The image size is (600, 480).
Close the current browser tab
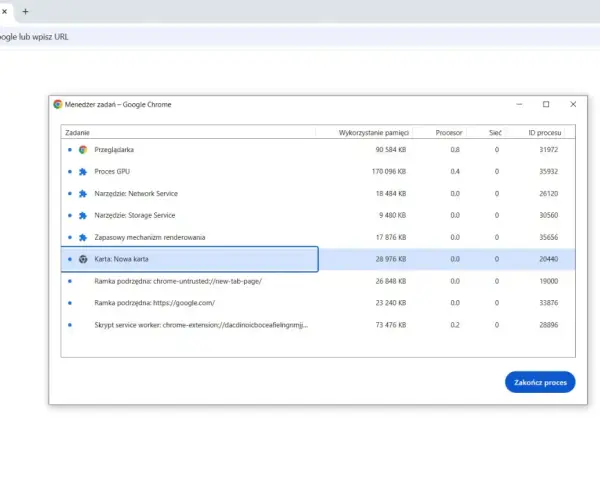coord(5,11)
